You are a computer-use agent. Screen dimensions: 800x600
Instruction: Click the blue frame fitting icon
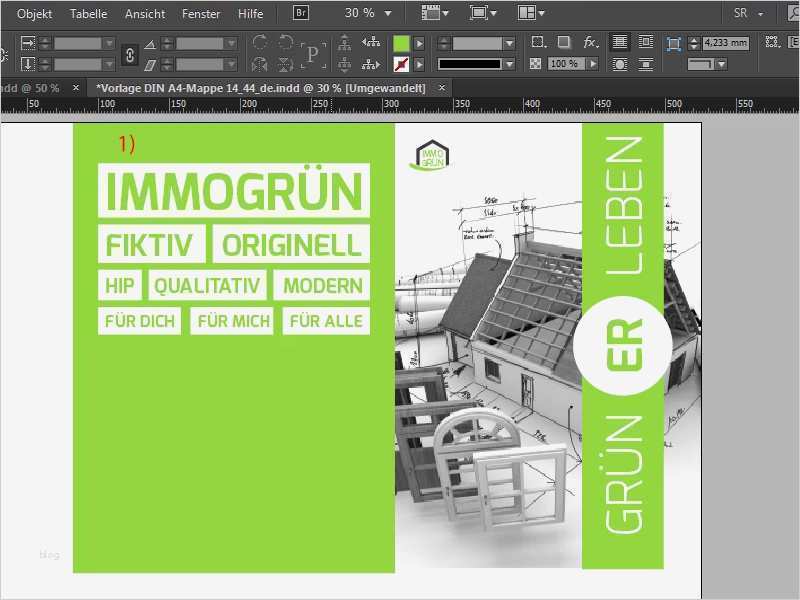pos(674,44)
